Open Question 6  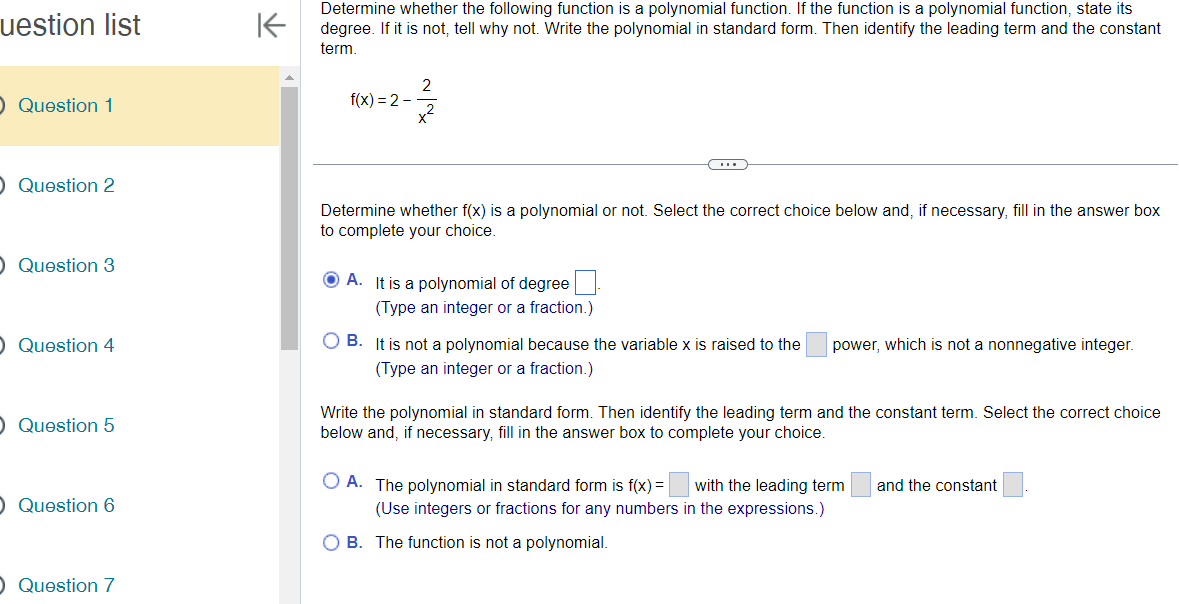(66, 505)
